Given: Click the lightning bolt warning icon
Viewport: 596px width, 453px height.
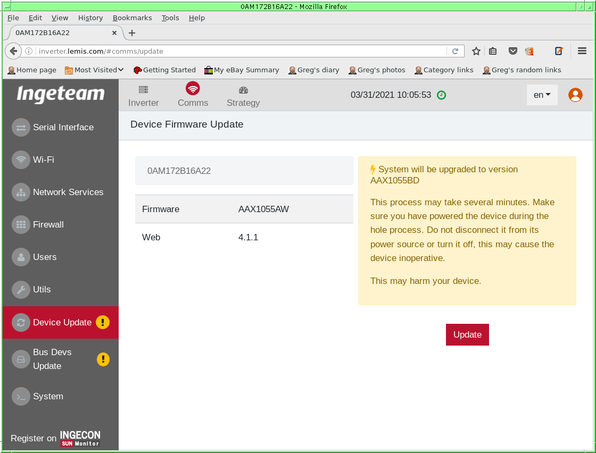Looking at the screenshot, I should pyautogui.click(x=373, y=169).
